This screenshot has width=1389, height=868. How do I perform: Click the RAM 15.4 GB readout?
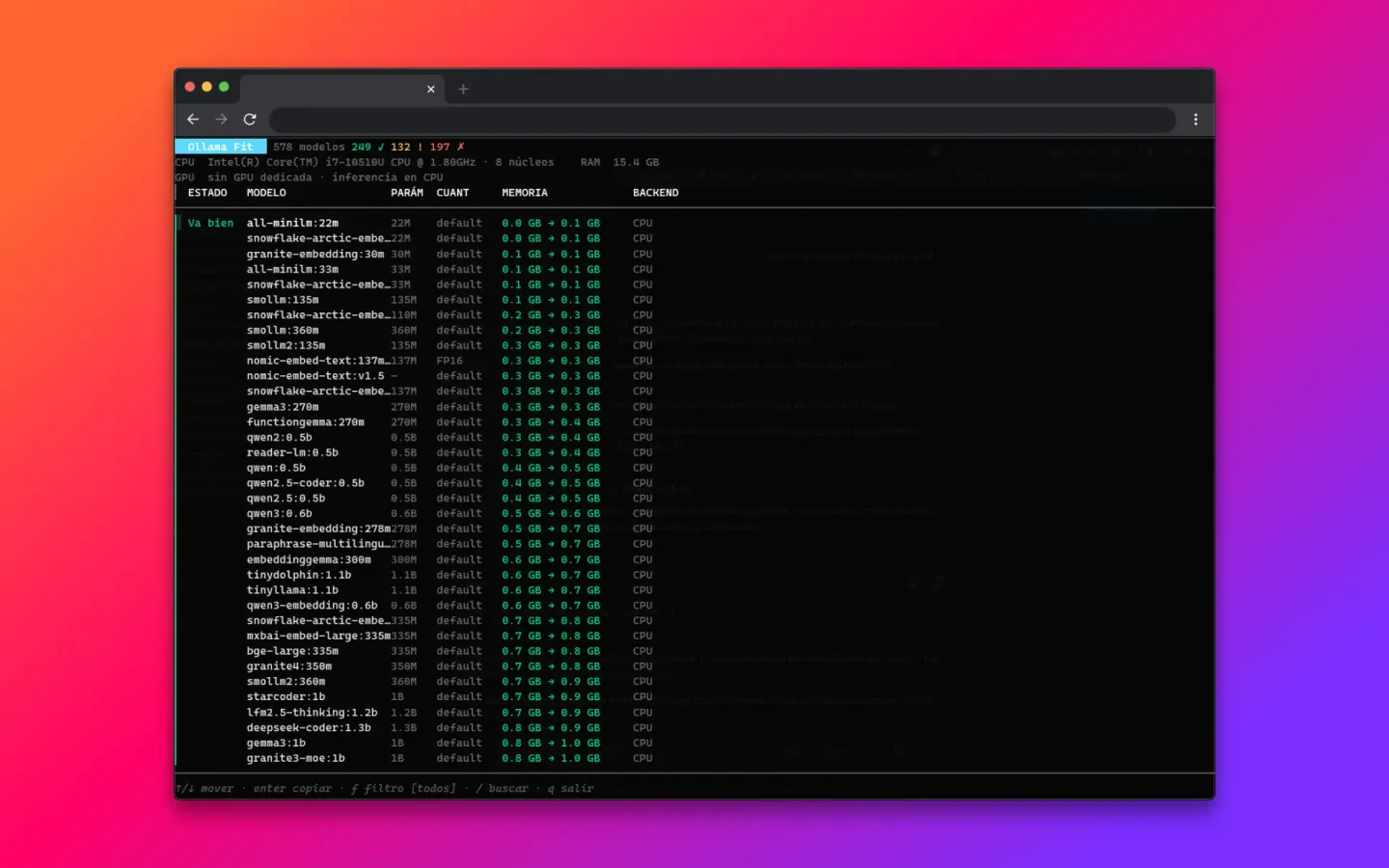(620, 162)
